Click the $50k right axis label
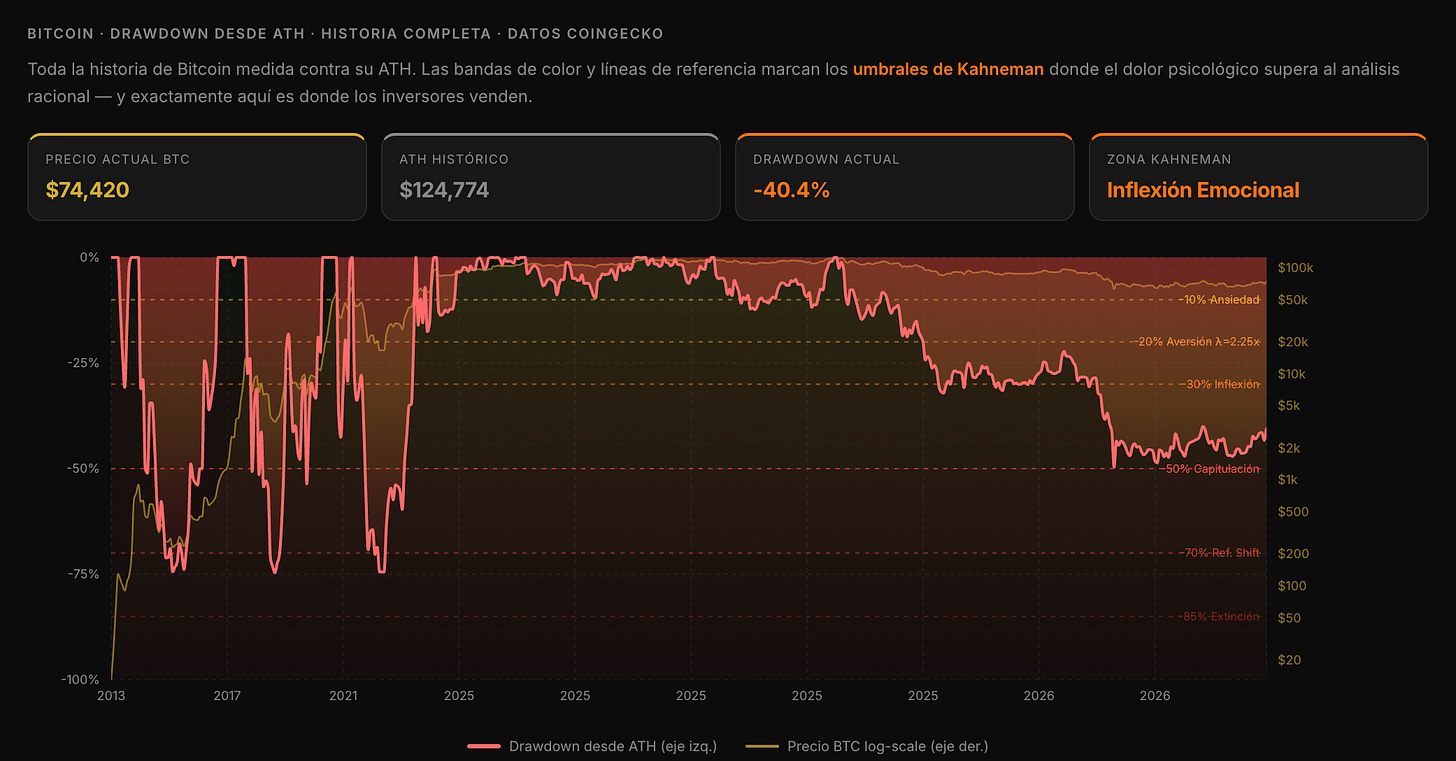 coord(1293,300)
